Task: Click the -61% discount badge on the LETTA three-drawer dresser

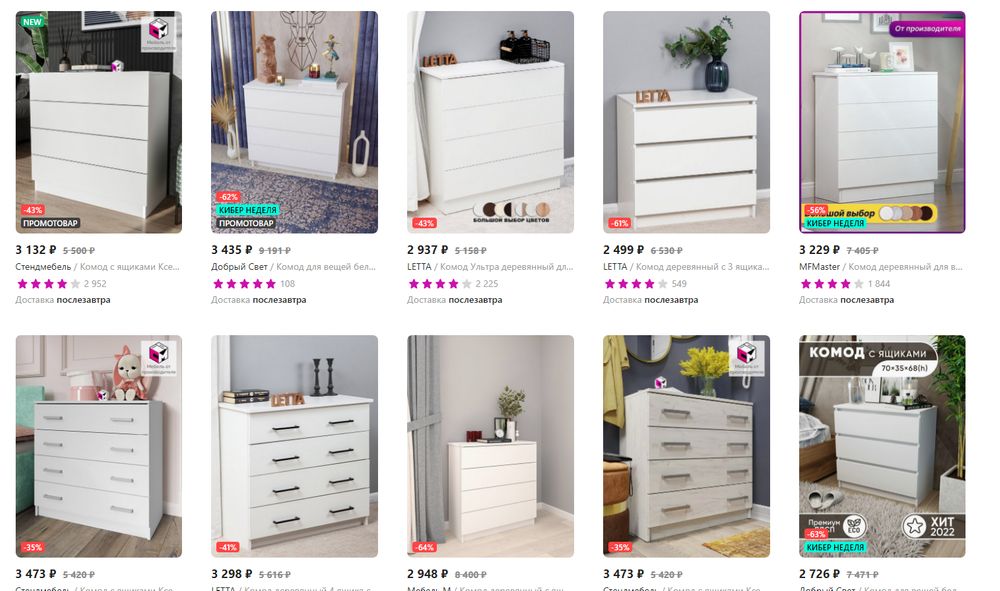Action: (619, 223)
